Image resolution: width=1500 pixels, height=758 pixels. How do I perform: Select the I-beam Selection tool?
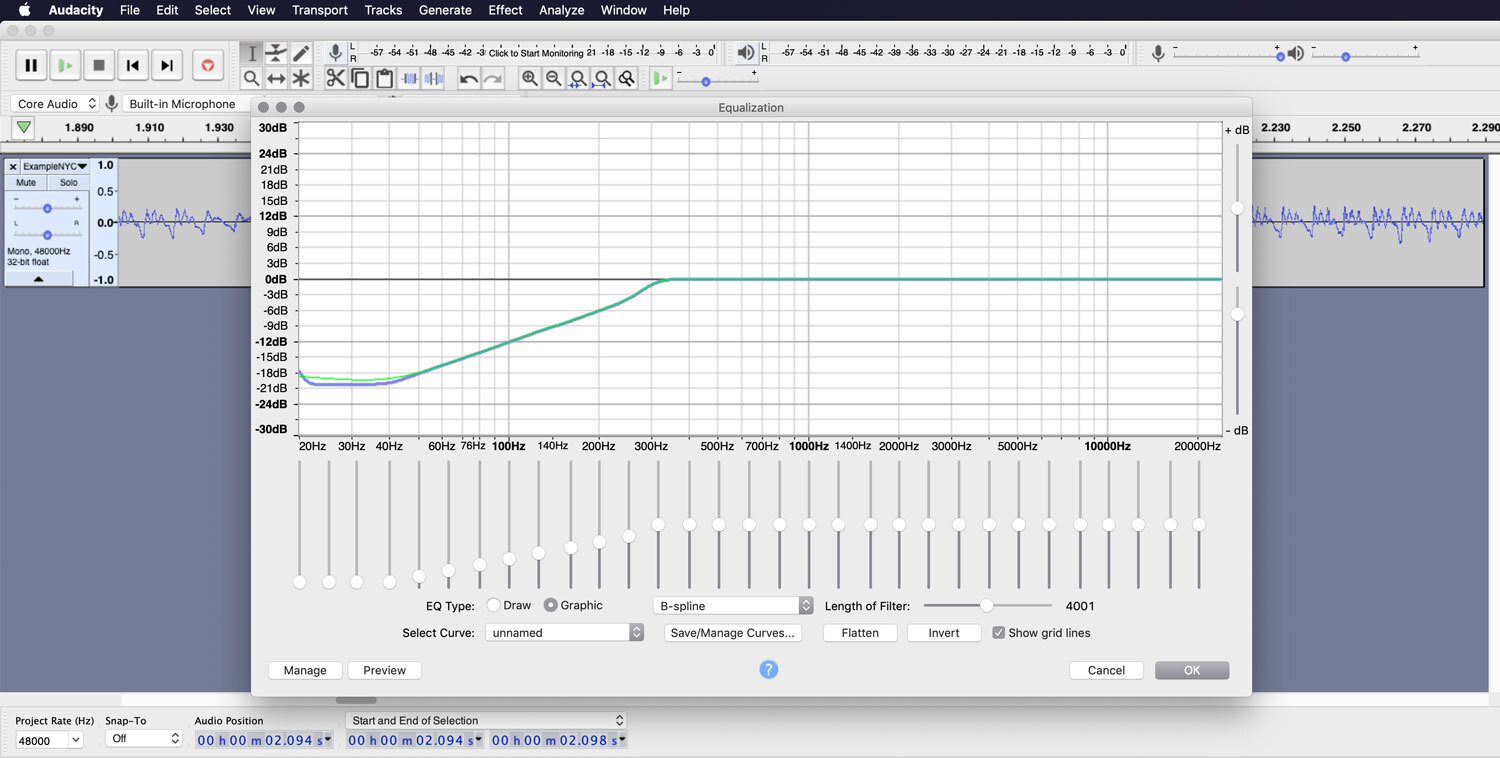(252, 53)
